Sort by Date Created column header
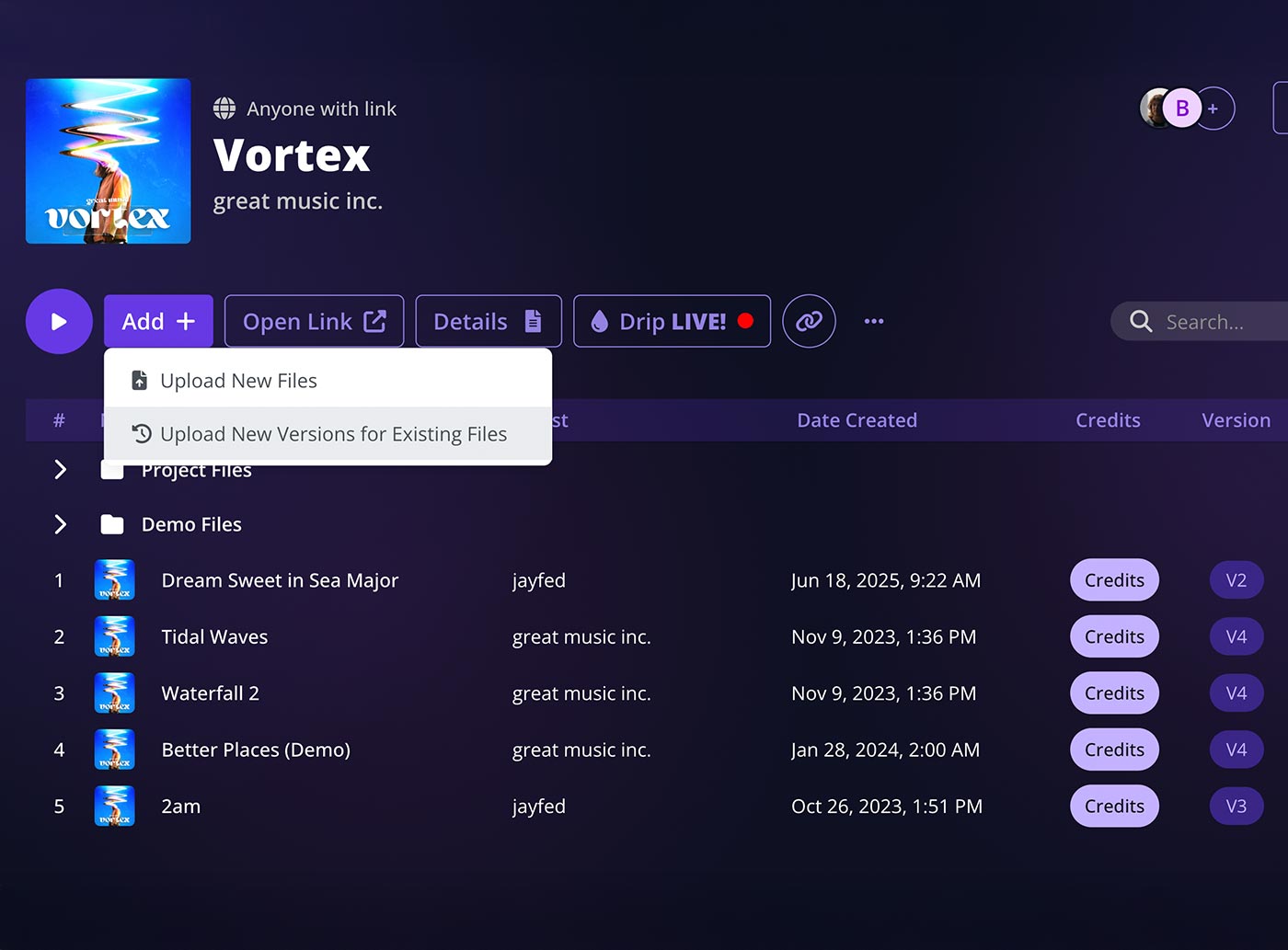This screenshot has width=1288, height=950. (x=857, y=420)
